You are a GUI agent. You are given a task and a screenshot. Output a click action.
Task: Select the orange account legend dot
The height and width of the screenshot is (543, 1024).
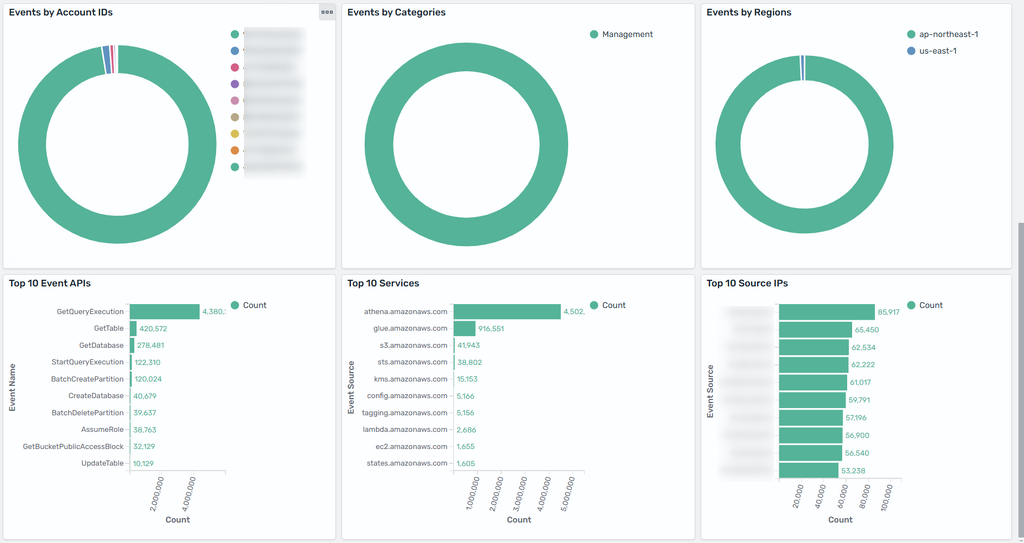(x=234, y=151)
